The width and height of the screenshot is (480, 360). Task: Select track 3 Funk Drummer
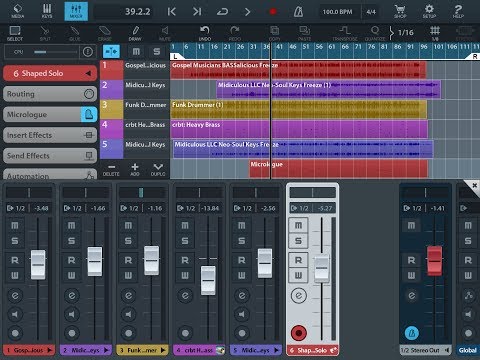[135, 109]
